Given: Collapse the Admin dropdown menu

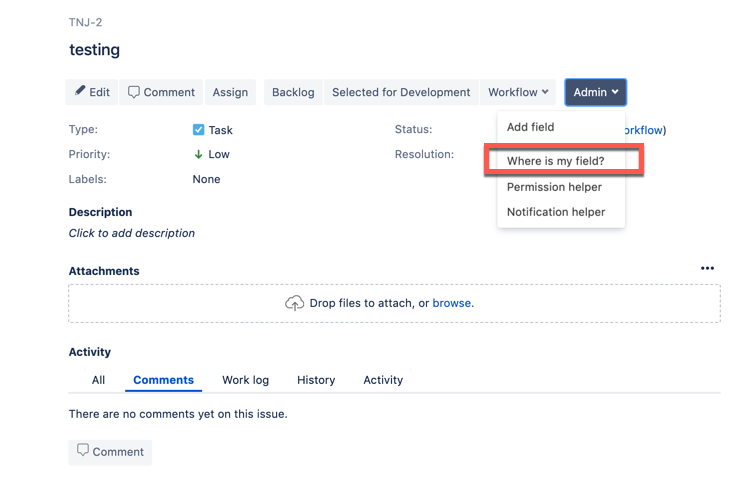Looking at the screenshot, I should (595, 92).
